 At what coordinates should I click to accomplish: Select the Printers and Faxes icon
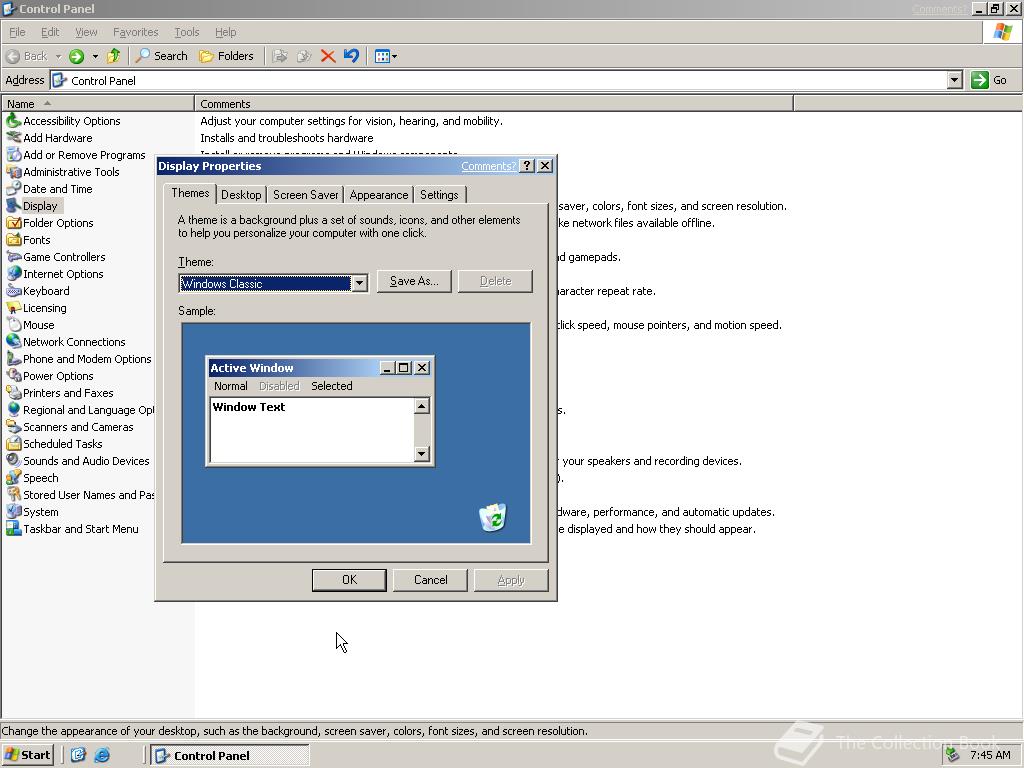click(x=14, y=392)
